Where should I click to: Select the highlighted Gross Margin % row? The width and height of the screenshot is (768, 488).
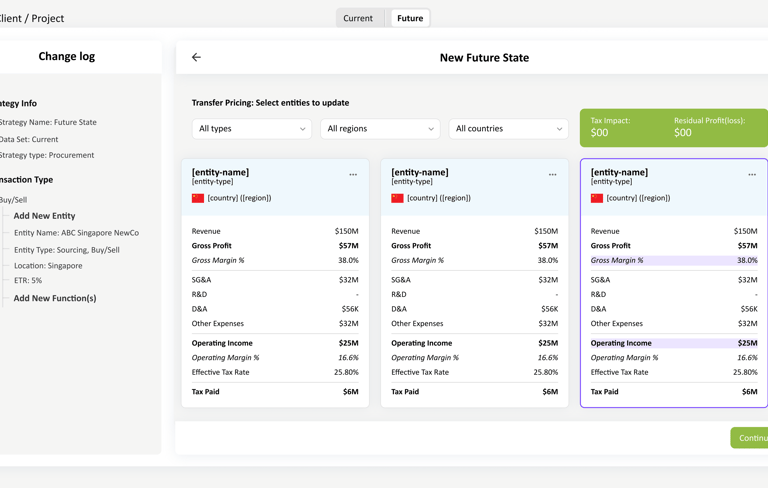[x=673, y=260]
